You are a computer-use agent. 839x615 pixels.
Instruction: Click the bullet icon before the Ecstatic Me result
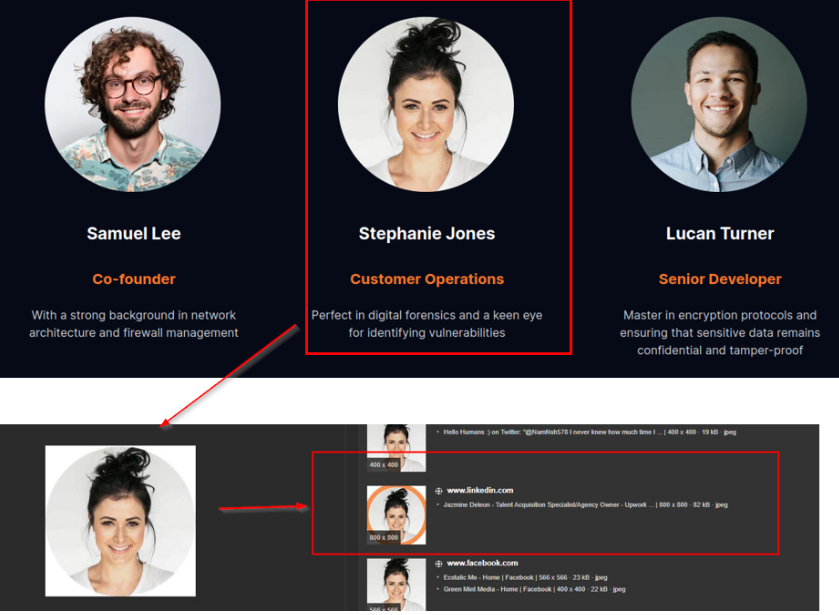pyautogui.click(x=437, y=575)
